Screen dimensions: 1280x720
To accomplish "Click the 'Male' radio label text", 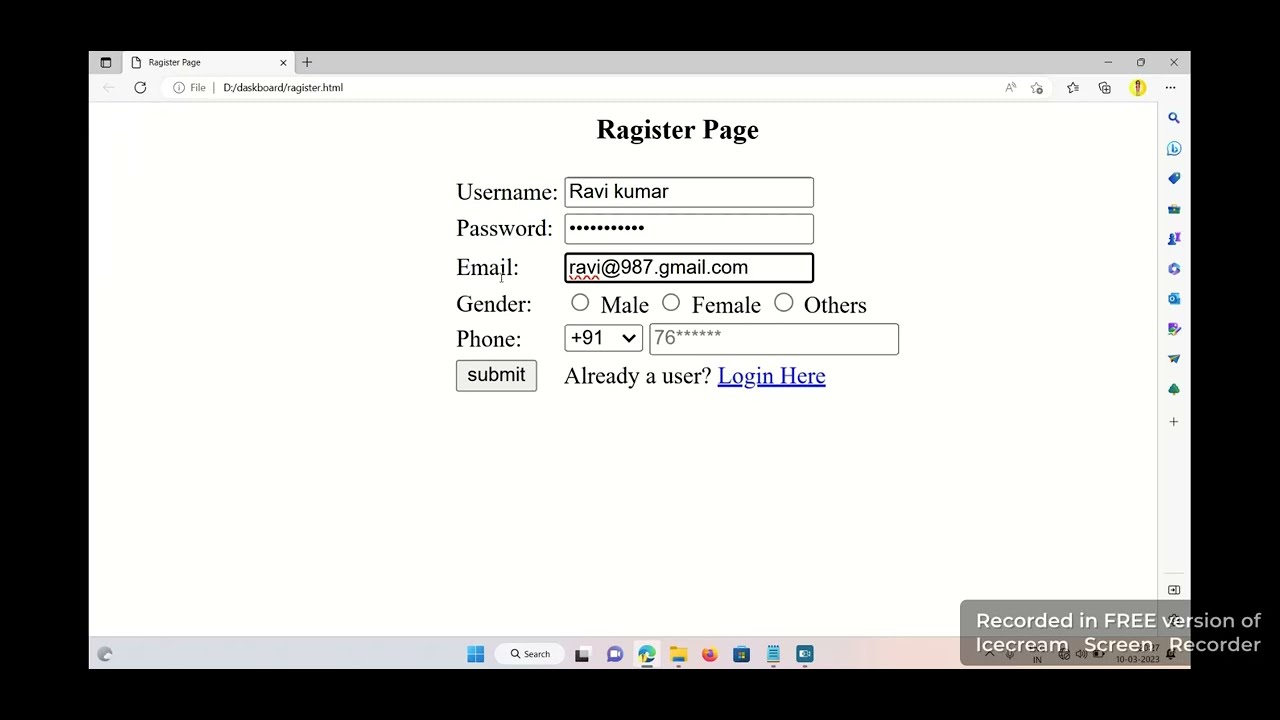I will pyautogui.click(x=624, y=305).
